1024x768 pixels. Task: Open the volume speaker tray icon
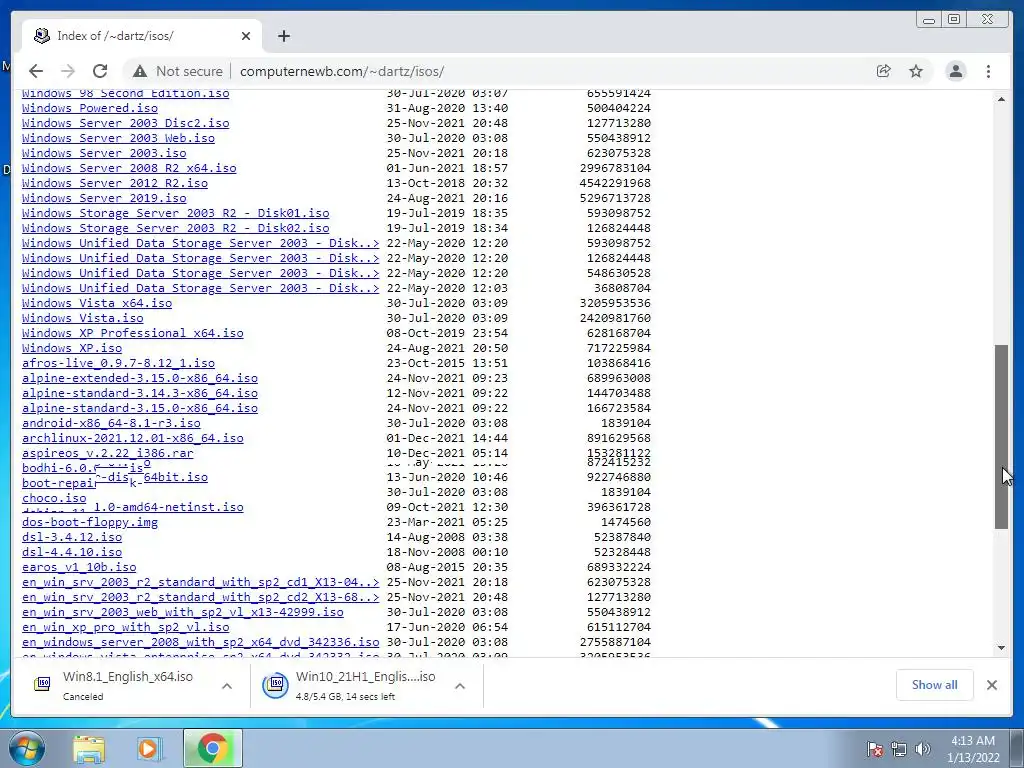923,749
